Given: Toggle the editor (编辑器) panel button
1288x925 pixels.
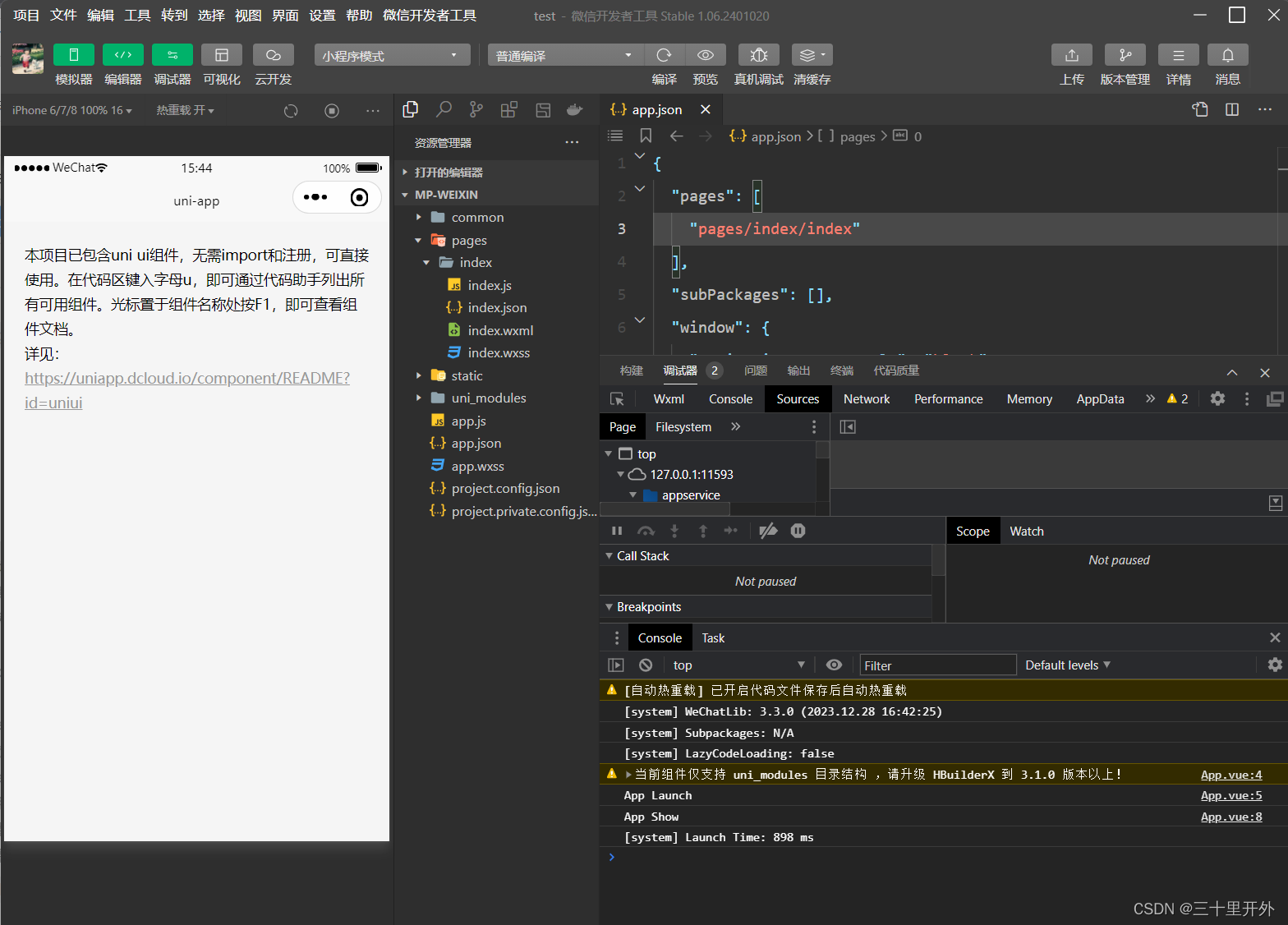Looking at the screenshot, I should click(123, 55).
